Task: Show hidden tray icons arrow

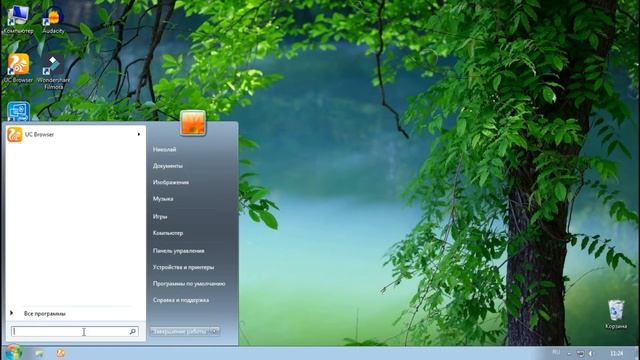Action: pos(569,353)
